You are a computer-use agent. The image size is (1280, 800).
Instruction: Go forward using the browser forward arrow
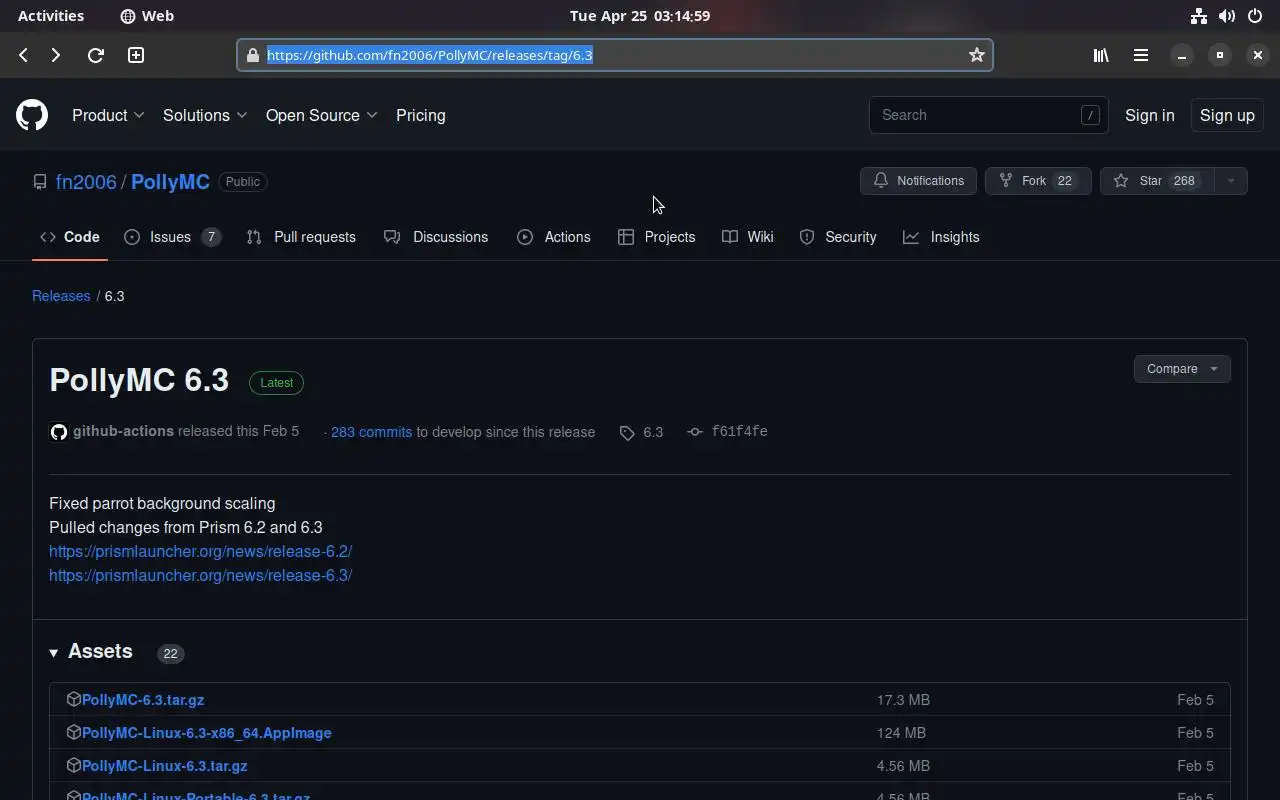point(56,55)
